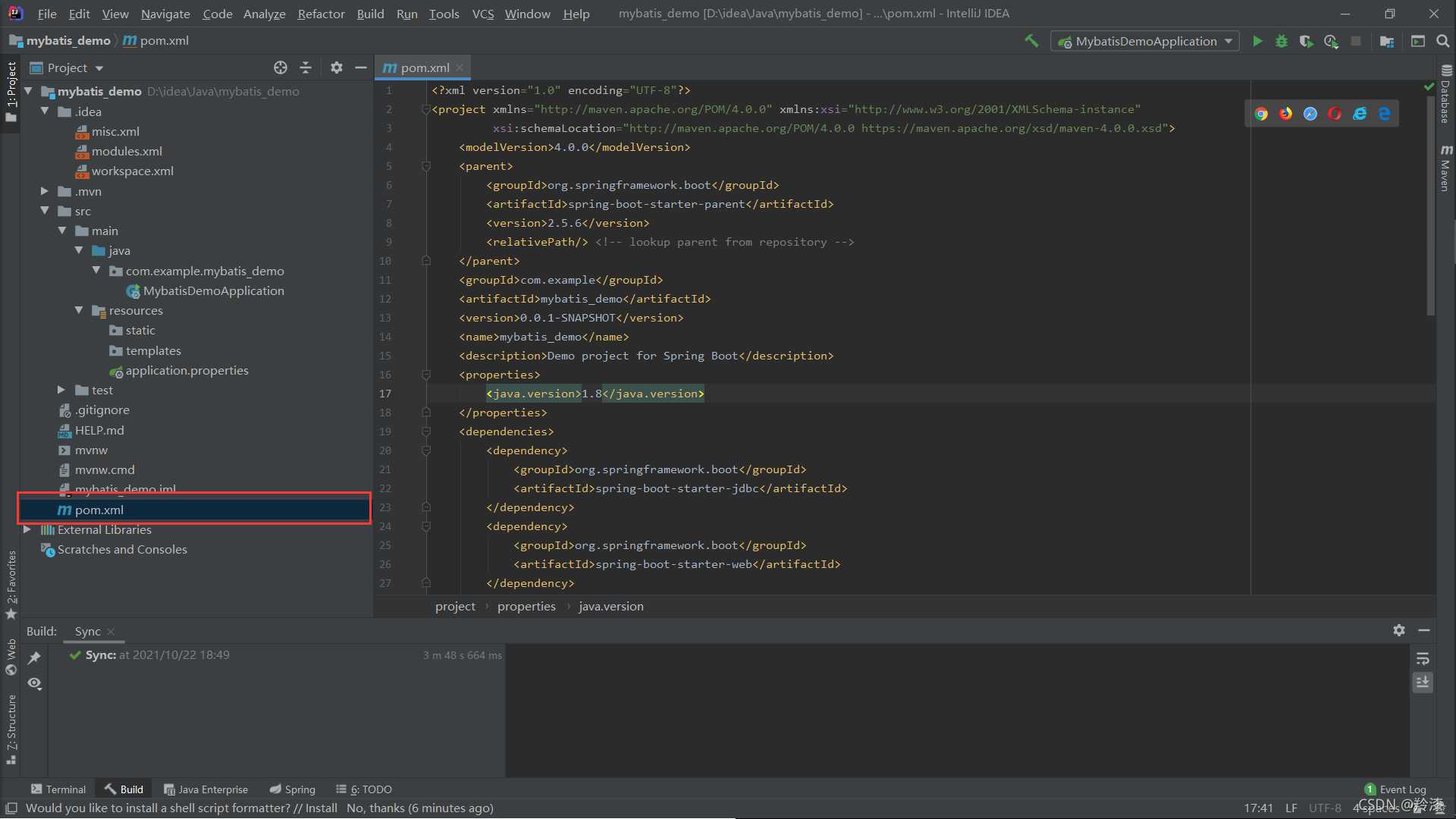
Task: Click the Run application green play button
Action: tap(1257, 41)
